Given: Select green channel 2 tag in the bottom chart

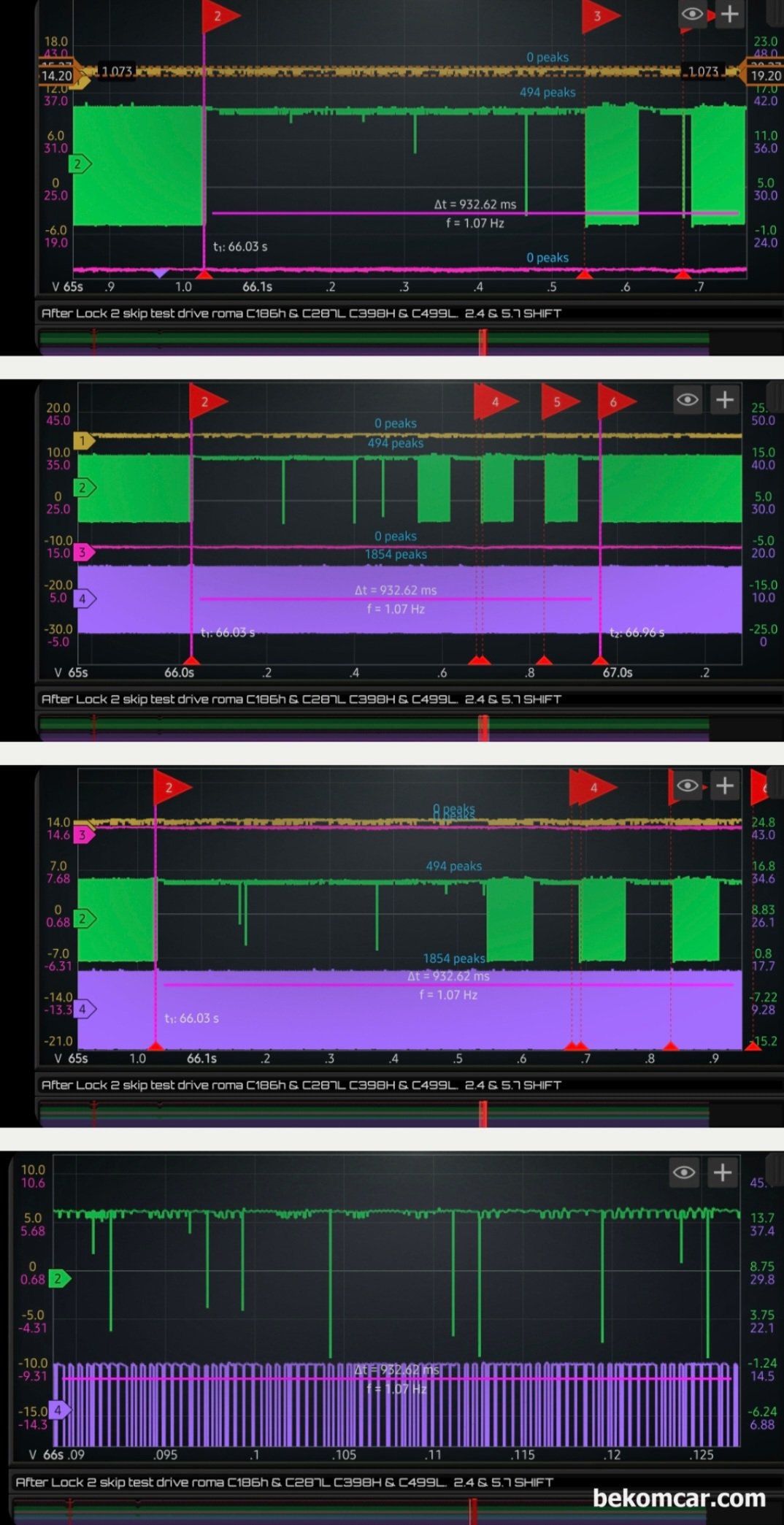Looking at the screenshot, I should [59, 1279].
